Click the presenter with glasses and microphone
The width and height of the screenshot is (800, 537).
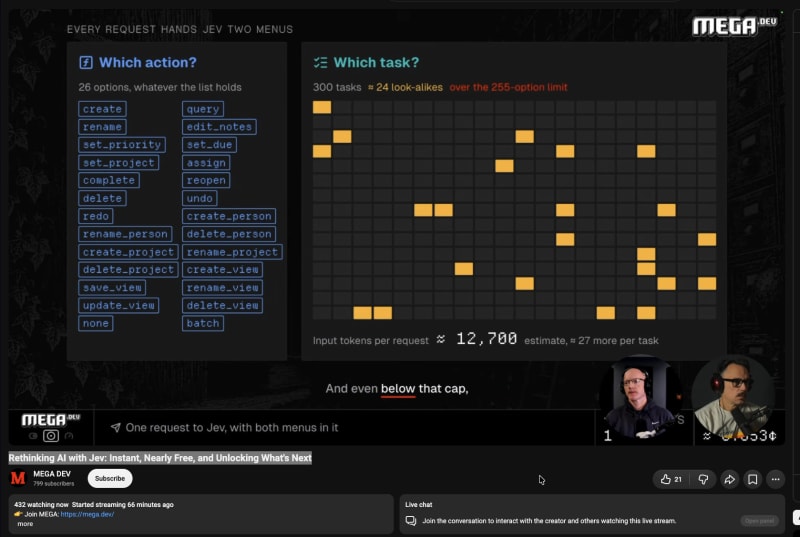733,398
